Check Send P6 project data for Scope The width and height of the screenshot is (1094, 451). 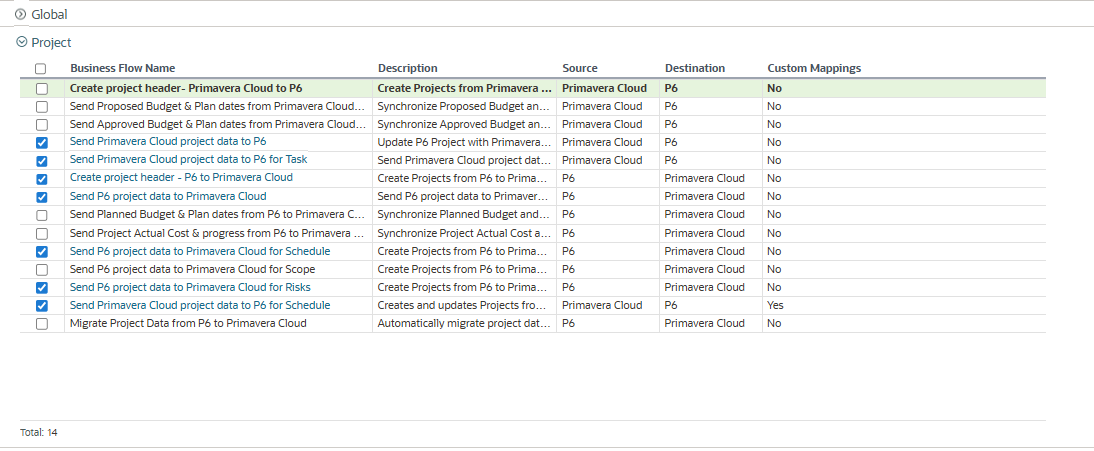pyautogui.click(x=41, y=270)
